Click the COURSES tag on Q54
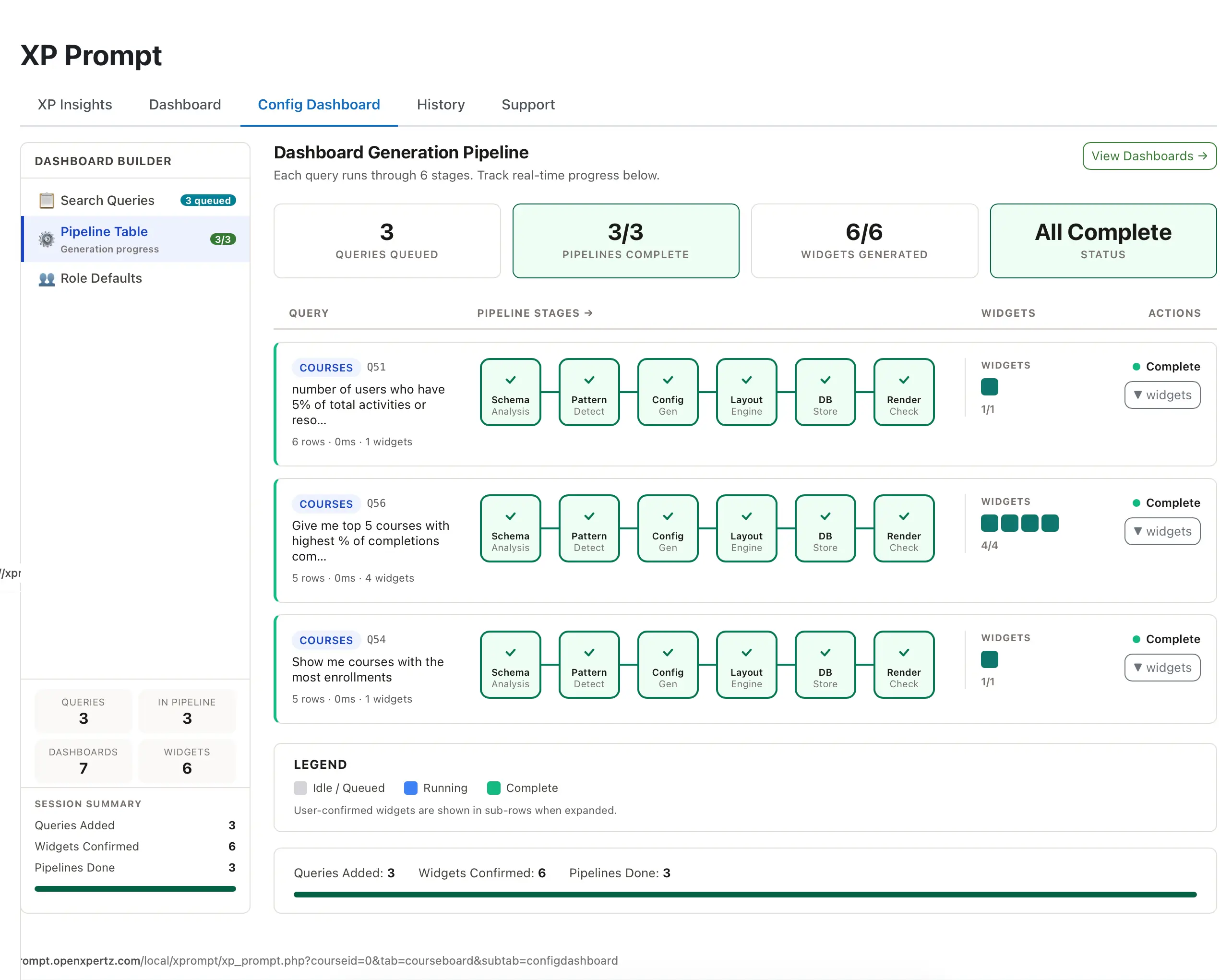1220x980 pixels. point(326,641)
